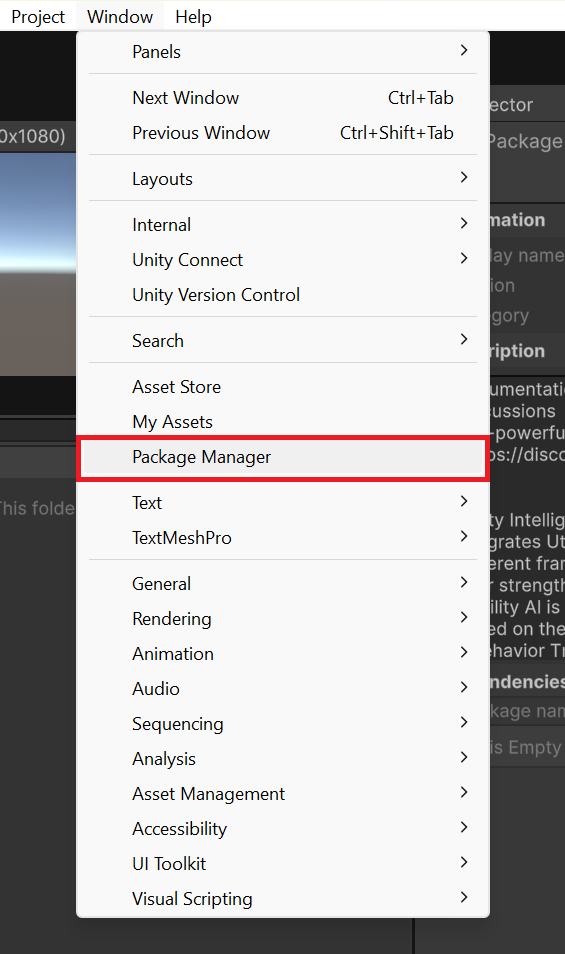Expand the Visual Scripting submenu
This screenshot has height=954, width=565.
tap(283, 899)
